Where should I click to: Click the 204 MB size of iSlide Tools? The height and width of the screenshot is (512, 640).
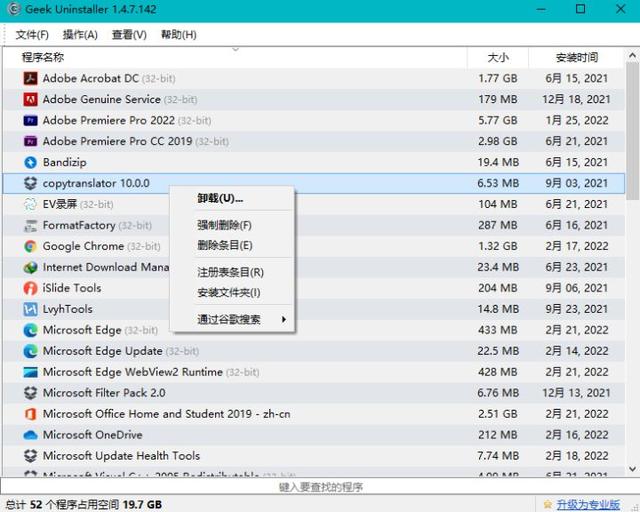click(498, 288)
